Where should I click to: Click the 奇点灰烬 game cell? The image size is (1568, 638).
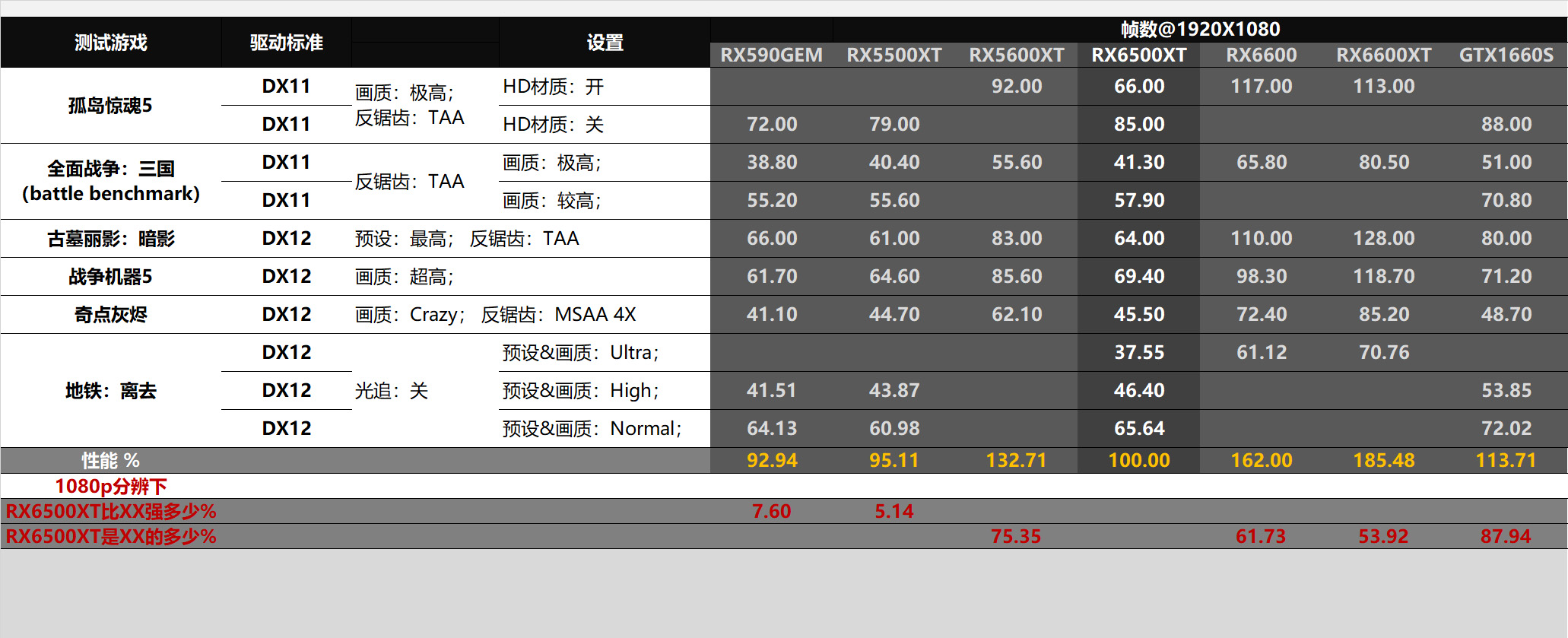tap(111, 315)
